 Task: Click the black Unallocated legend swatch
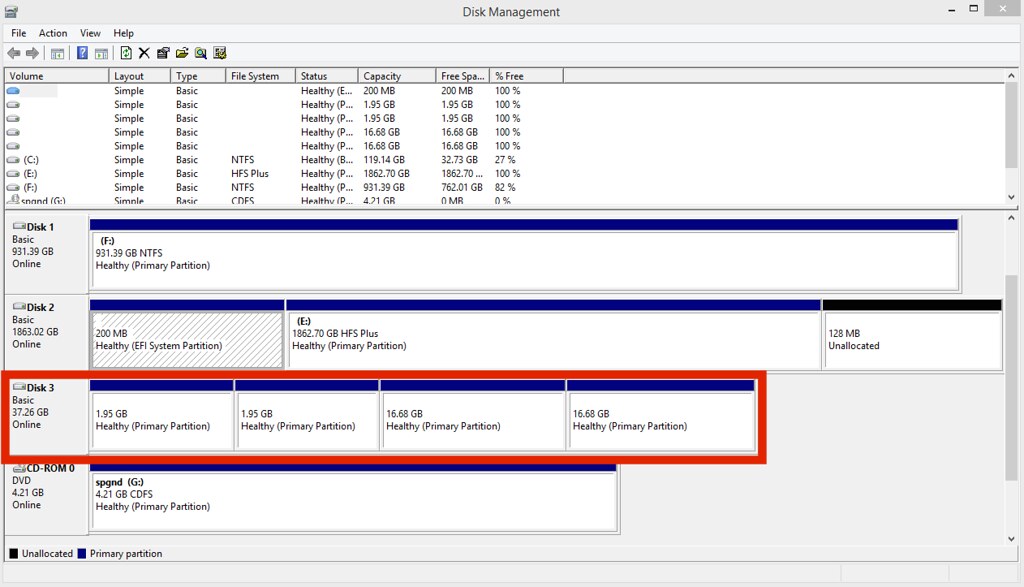[14, 554]
